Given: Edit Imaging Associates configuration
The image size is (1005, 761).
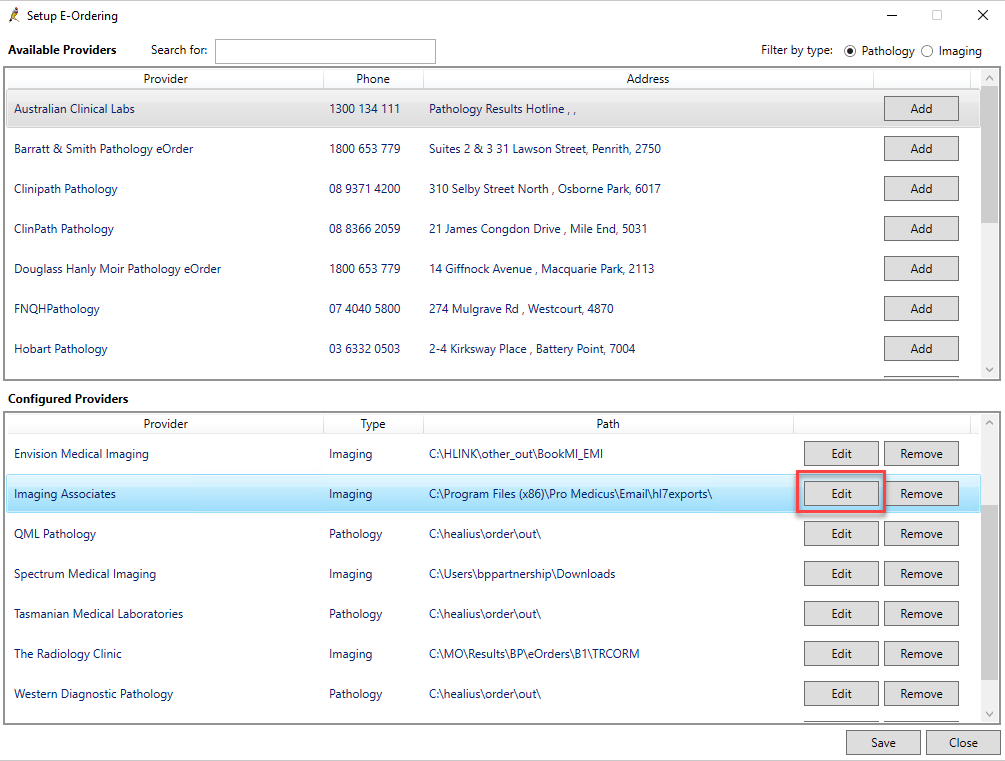Looking at the screenshot, I should tap(841, 494).
